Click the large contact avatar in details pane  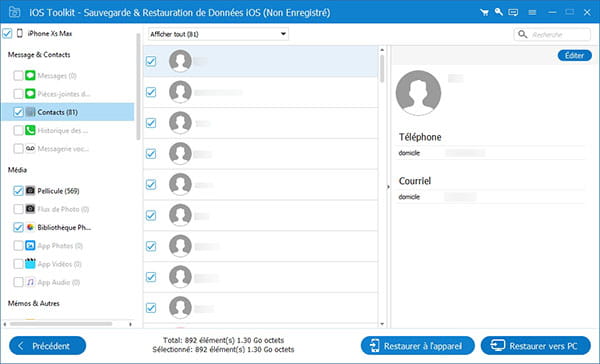pyautogui.click(x=418, y=93)
